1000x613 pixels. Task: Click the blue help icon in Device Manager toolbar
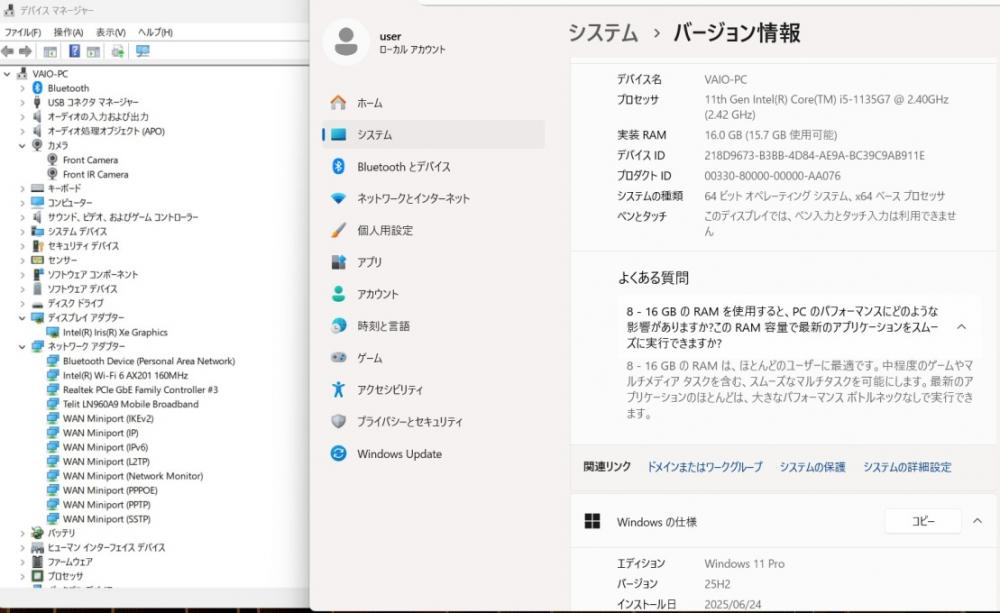75,51
